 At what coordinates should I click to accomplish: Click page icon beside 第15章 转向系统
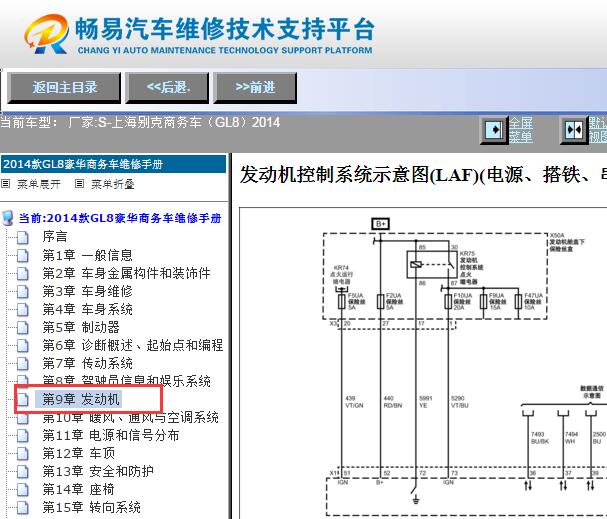(23, 507)
